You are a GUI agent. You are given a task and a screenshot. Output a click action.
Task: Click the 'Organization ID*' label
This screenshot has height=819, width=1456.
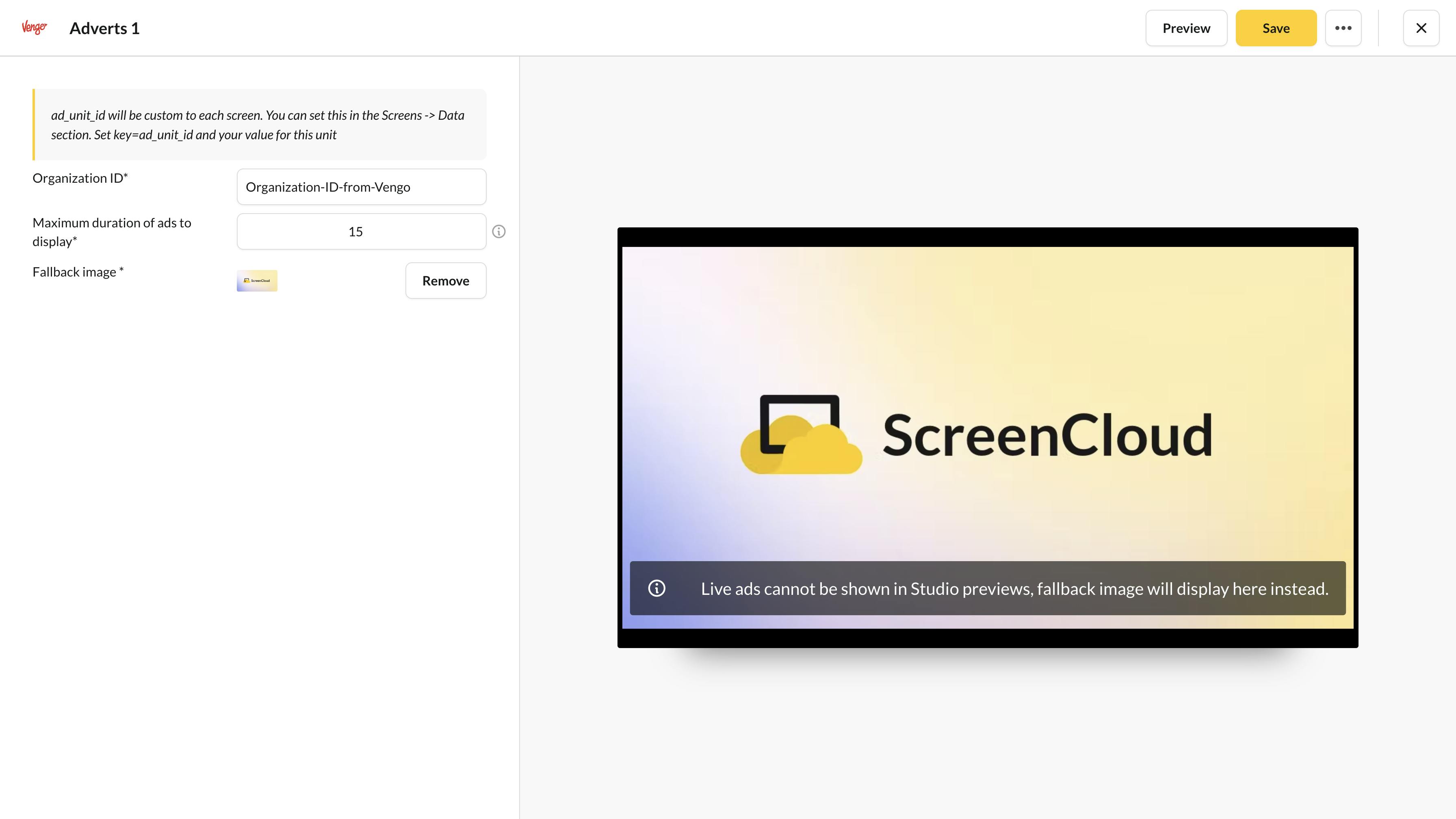pyautogui.click(x=80, y=178)
